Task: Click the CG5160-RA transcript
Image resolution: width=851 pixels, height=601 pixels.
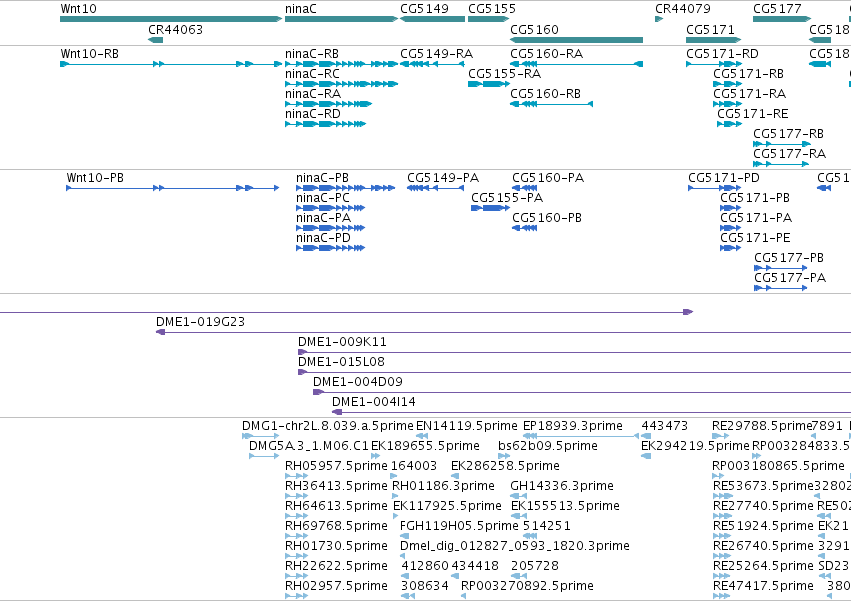Action: coord(576,64)
